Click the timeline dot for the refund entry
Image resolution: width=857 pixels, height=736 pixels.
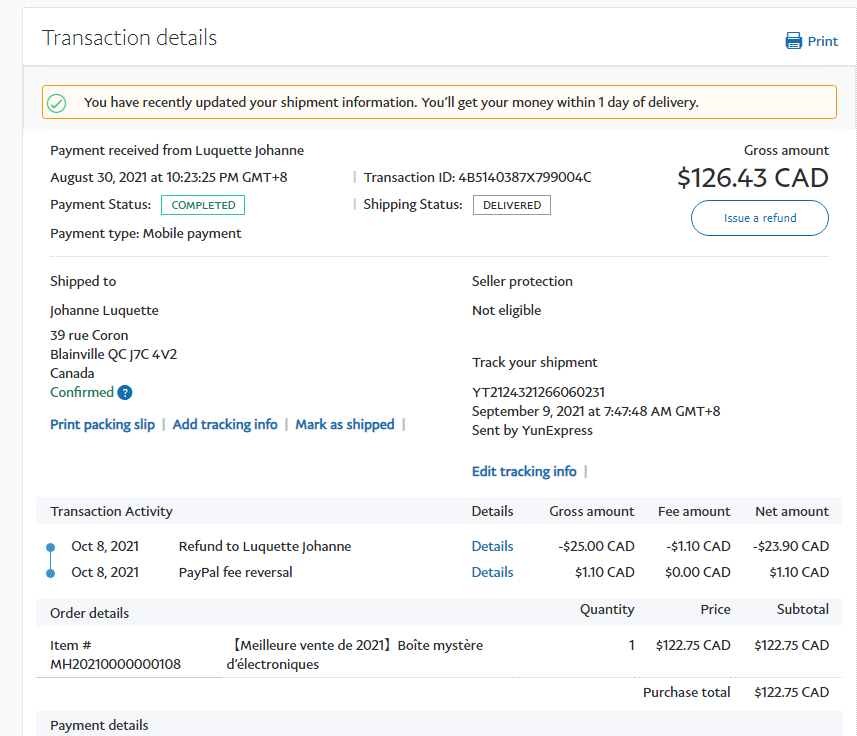(x=51, y=547)
